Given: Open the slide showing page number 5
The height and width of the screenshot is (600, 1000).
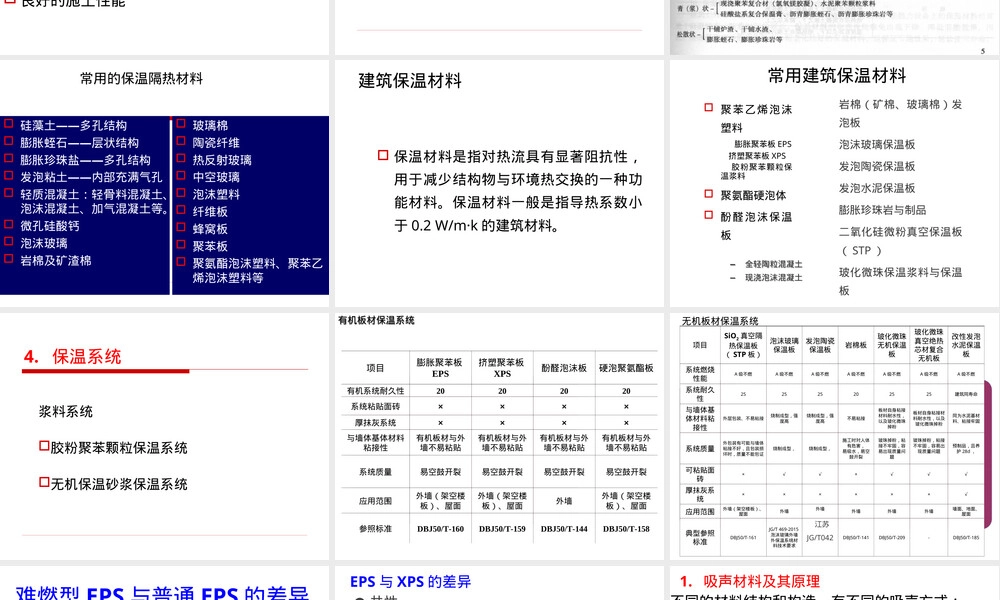Looking at the screenshot, I should (x=835, y=27).
